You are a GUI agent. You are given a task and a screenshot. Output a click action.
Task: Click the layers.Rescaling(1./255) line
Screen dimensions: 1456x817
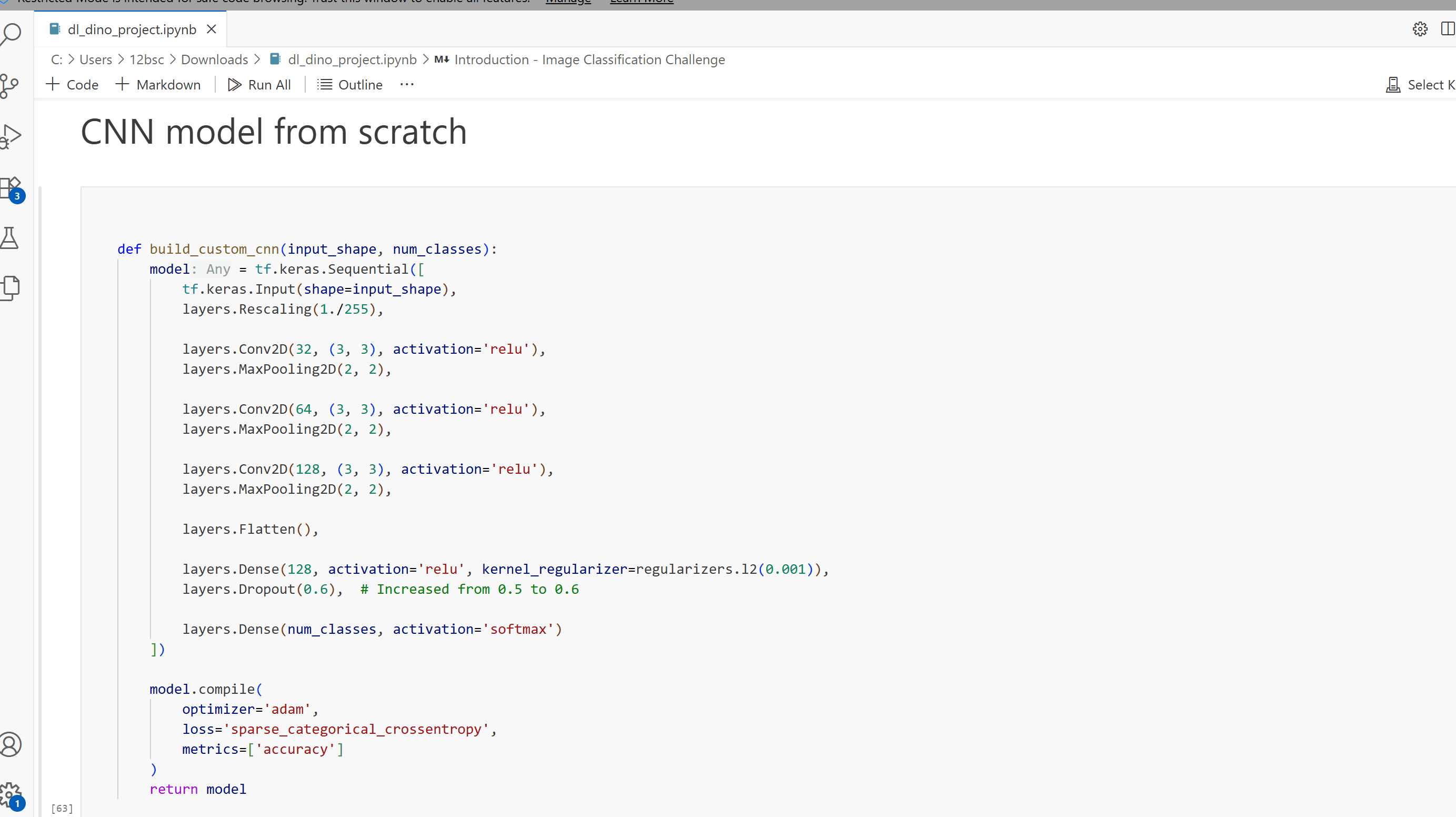click(x=283, y=310)
